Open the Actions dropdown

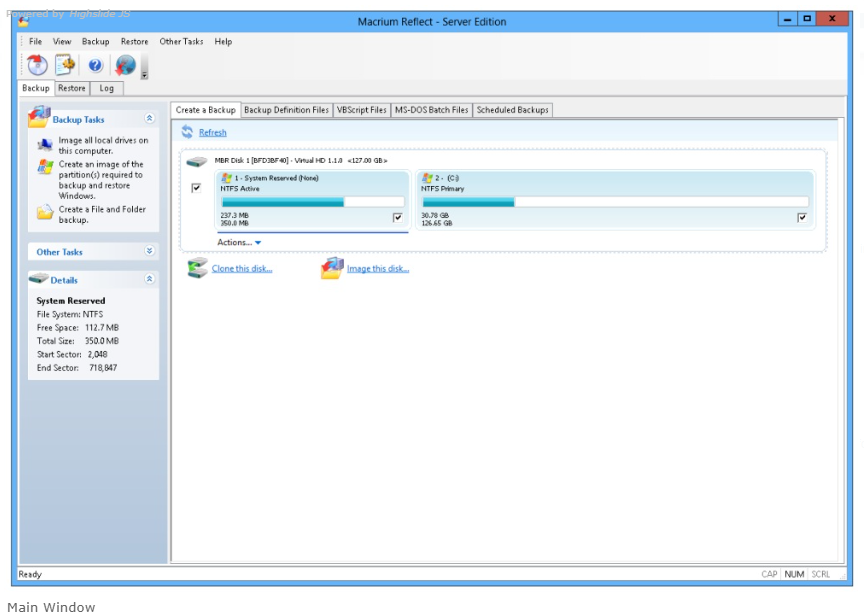tap(237, 242)
